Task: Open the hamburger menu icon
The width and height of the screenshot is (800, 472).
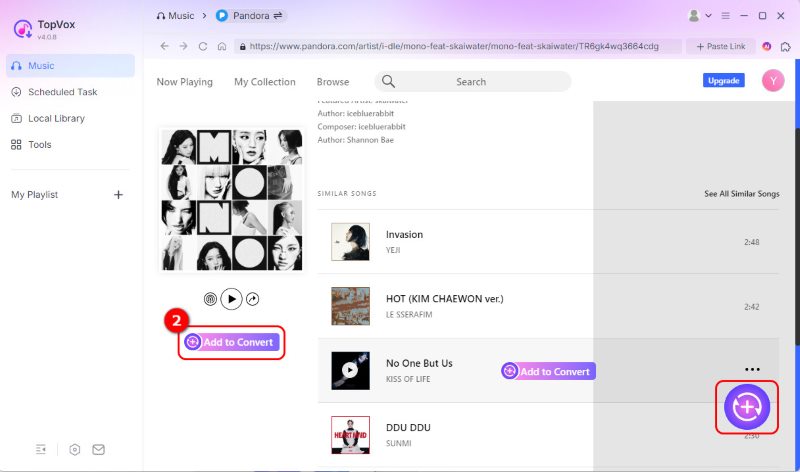Action: [x=726, y=16]
